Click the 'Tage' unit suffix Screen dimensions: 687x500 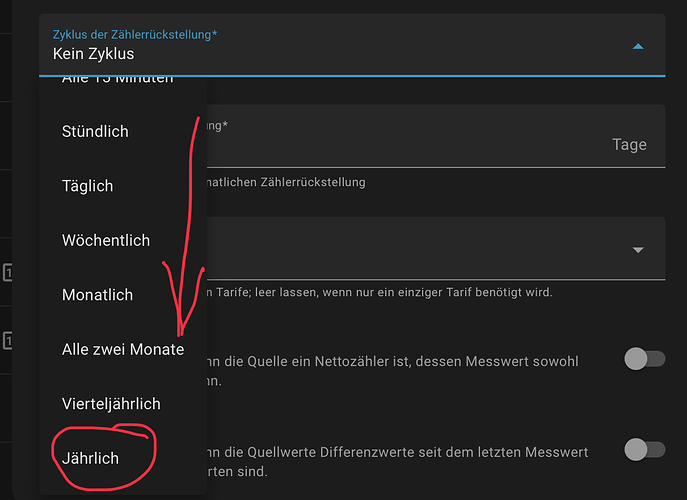point(629,145)
